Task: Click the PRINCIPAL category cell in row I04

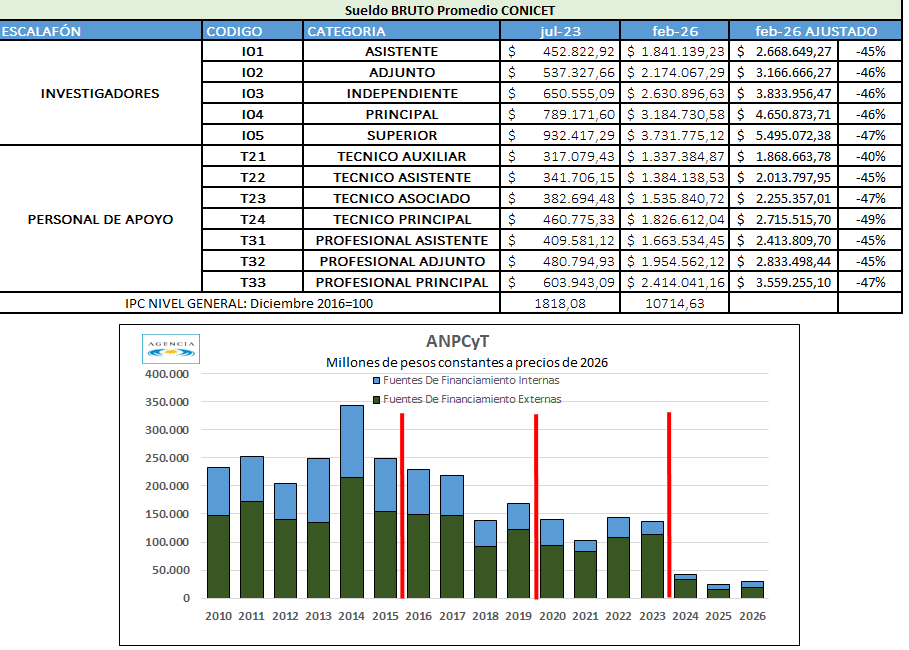Action: 401,114
